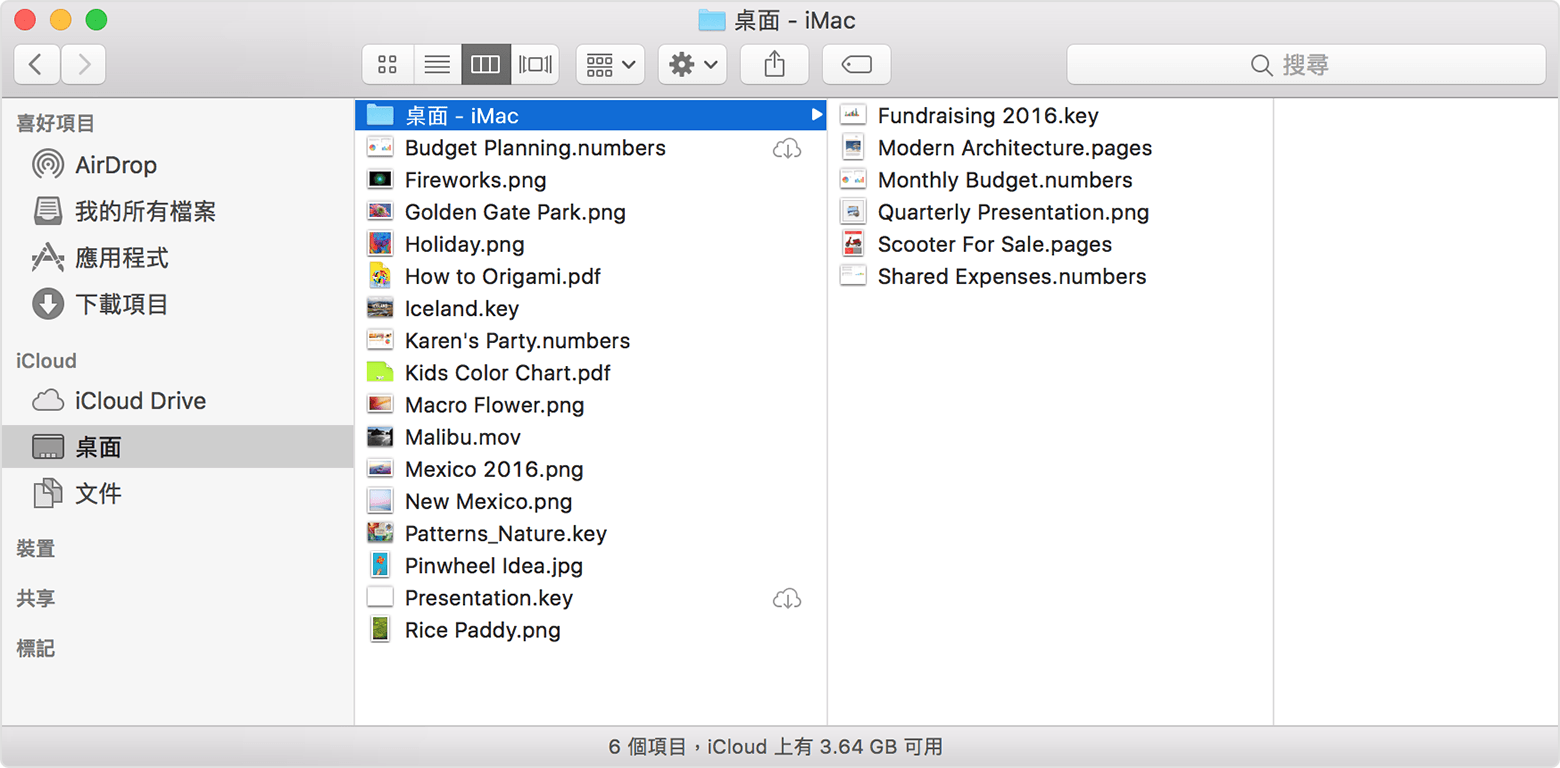Go back with the left chevron
Viewport: 1560px width, 768px height.
tap(37, 65)
